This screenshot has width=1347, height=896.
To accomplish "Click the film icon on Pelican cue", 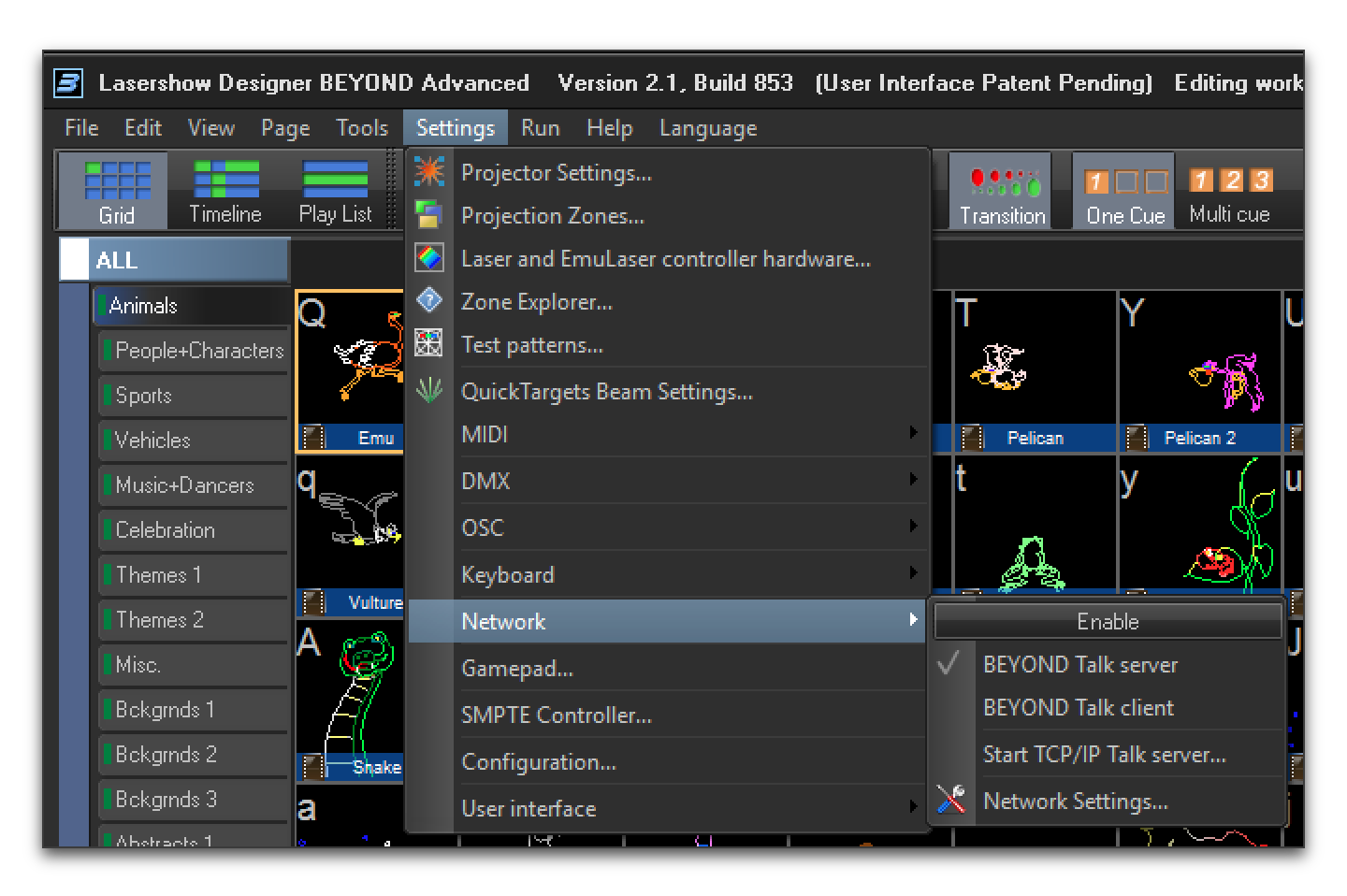I will tap(973, 438).
